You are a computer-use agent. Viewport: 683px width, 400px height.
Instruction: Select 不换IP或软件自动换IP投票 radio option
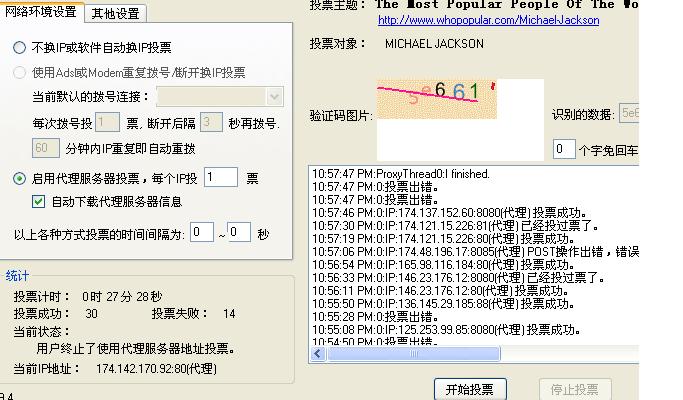(x=20, y=48)
